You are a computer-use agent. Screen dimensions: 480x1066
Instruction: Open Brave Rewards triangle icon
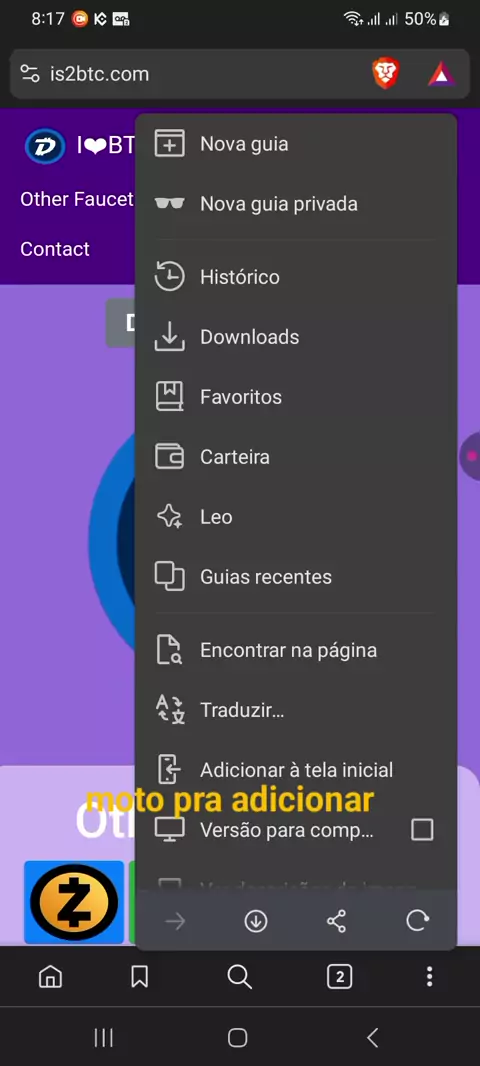tap(441, 74)
